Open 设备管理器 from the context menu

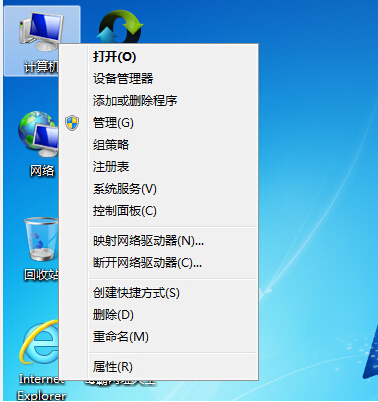coord(158,79)
